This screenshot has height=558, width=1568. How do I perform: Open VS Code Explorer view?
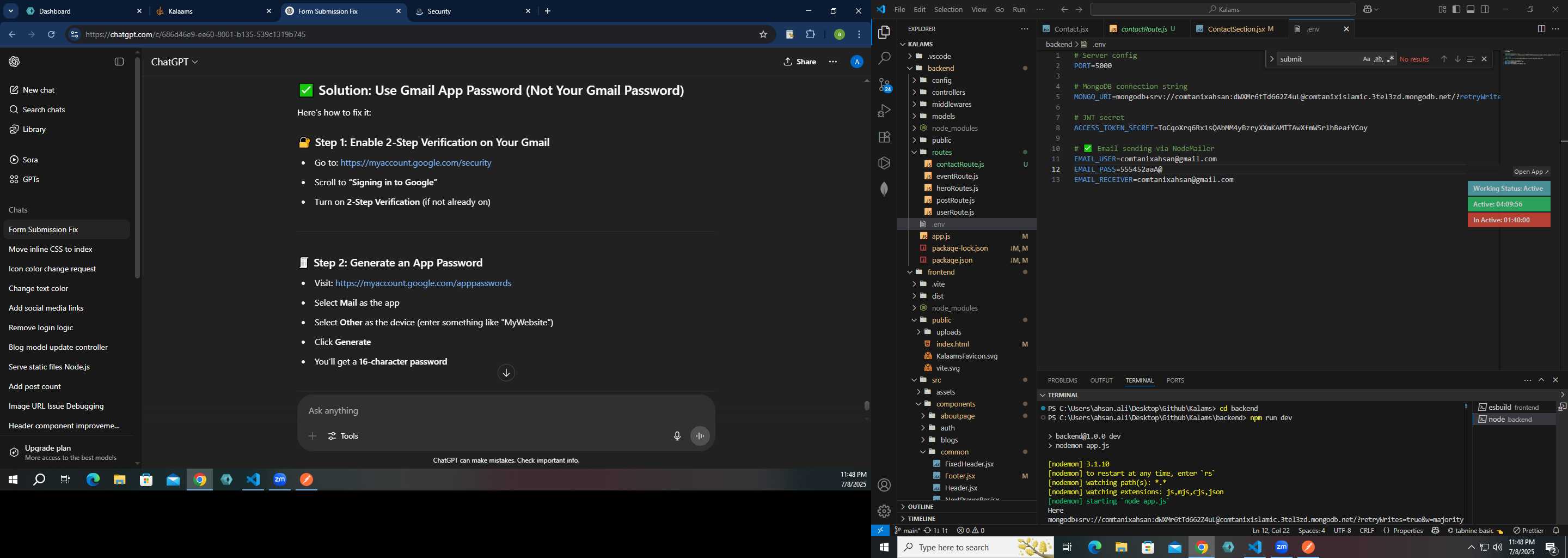tap(884, 32)
